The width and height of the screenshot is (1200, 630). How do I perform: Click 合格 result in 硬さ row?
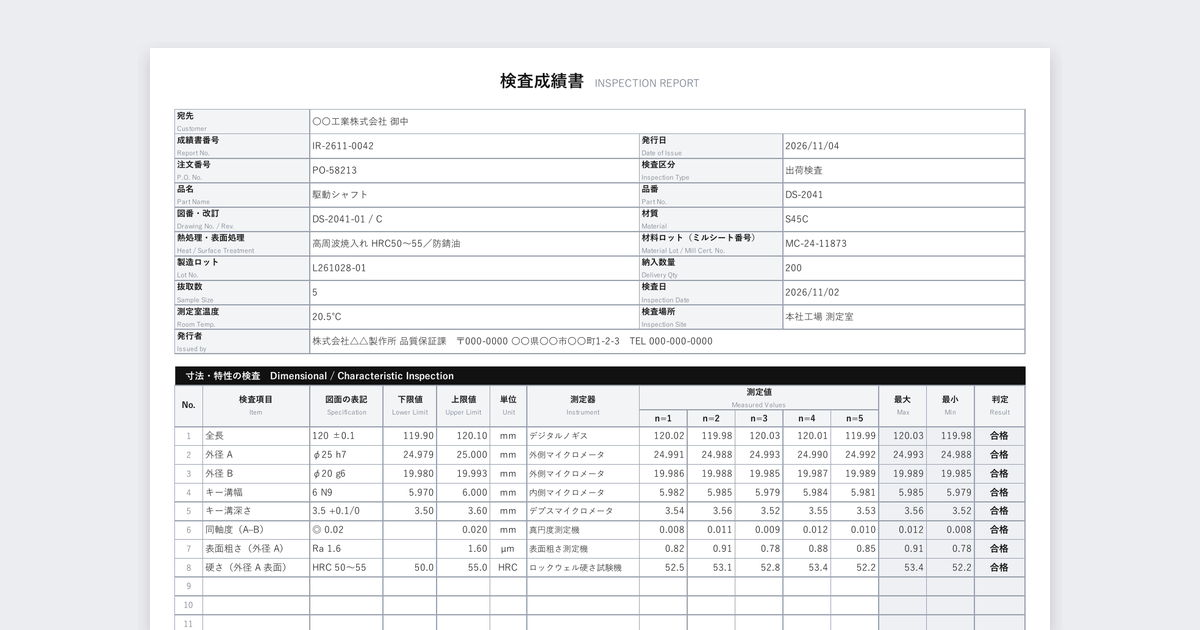click(999, 567)
